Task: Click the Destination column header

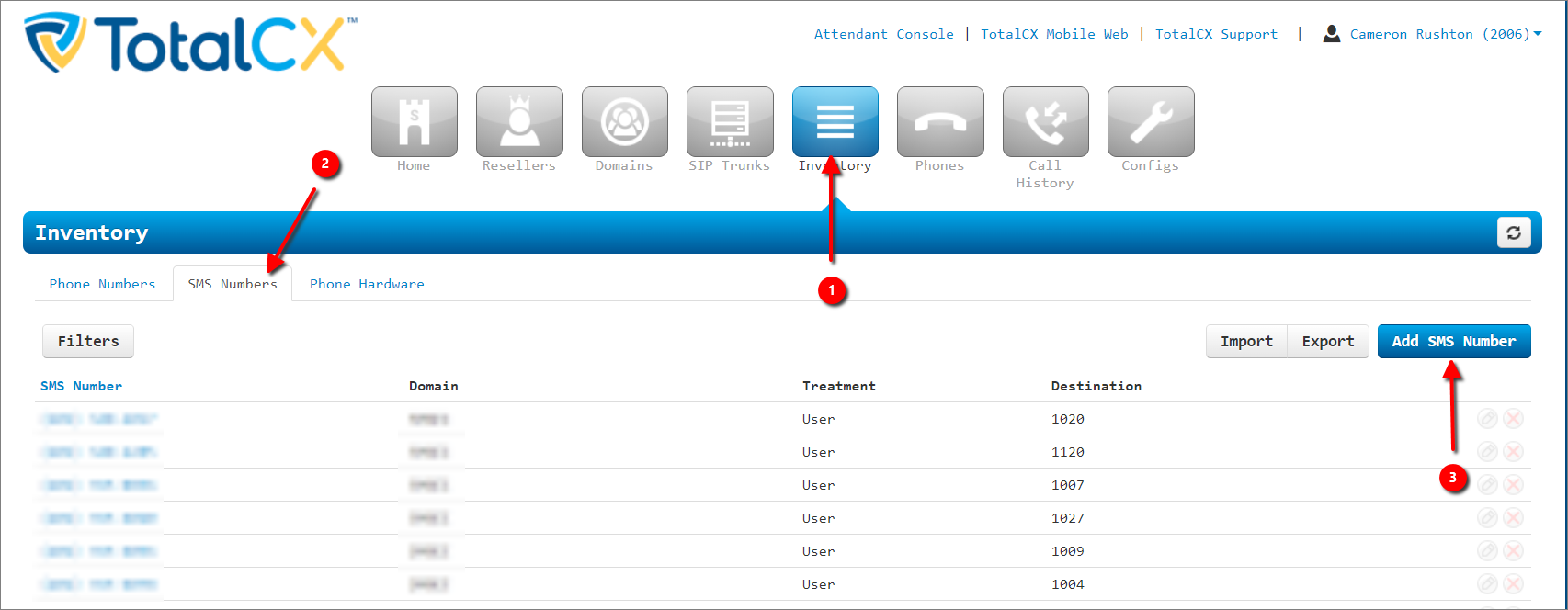Action: pos(1096,386)
